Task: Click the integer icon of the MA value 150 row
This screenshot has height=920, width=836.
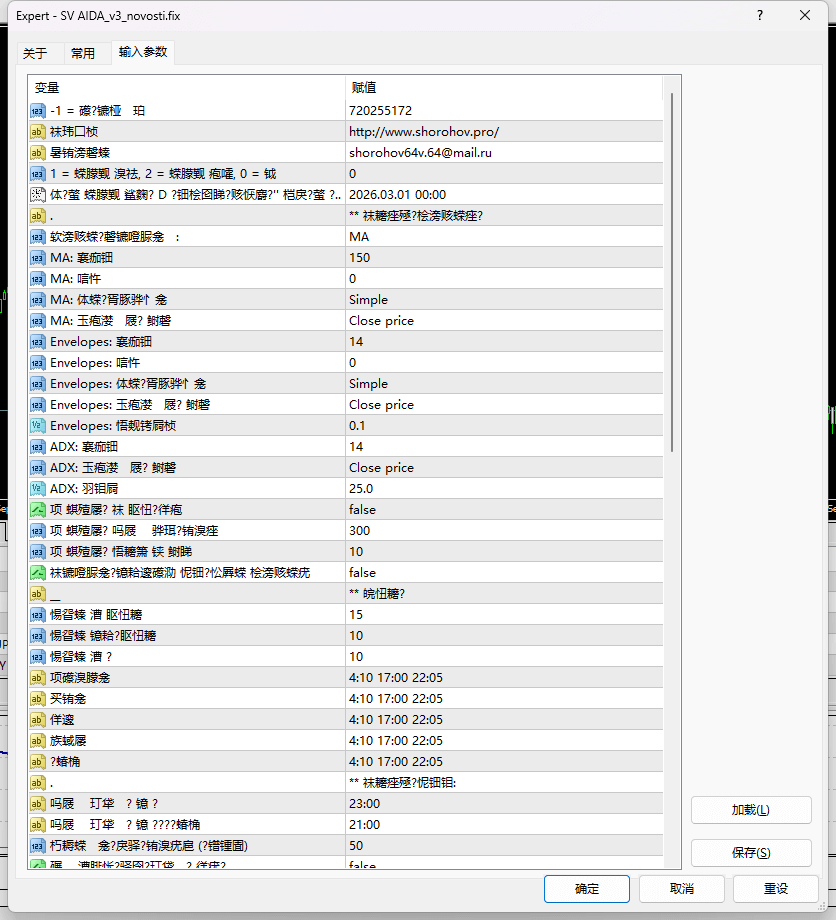Action: [x=38, y=258]
